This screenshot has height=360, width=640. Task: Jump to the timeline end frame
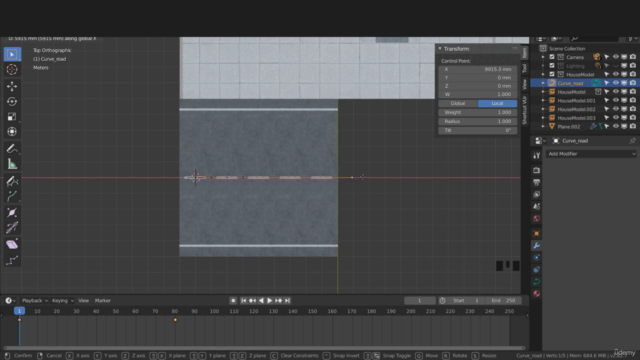(x=287, y=300)
